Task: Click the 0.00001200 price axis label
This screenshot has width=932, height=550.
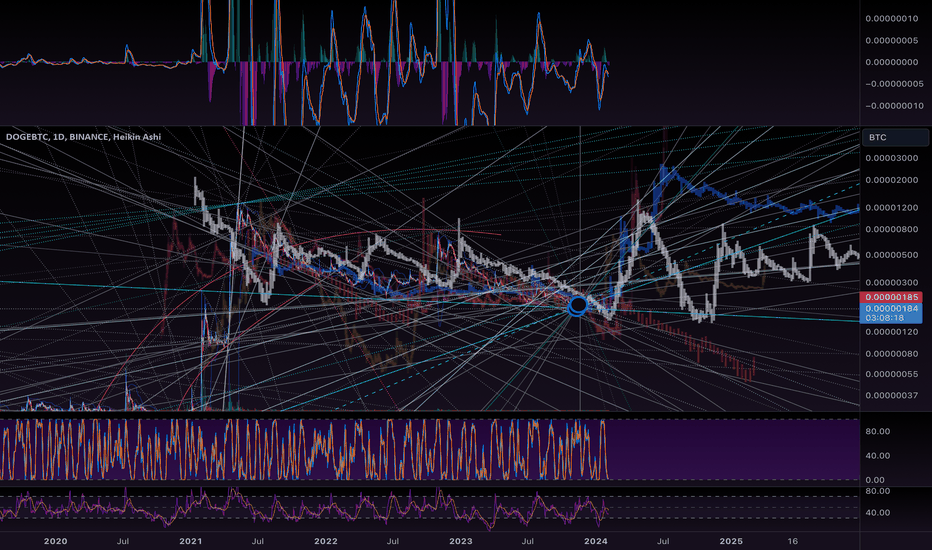Action: (x=892, y=208)
